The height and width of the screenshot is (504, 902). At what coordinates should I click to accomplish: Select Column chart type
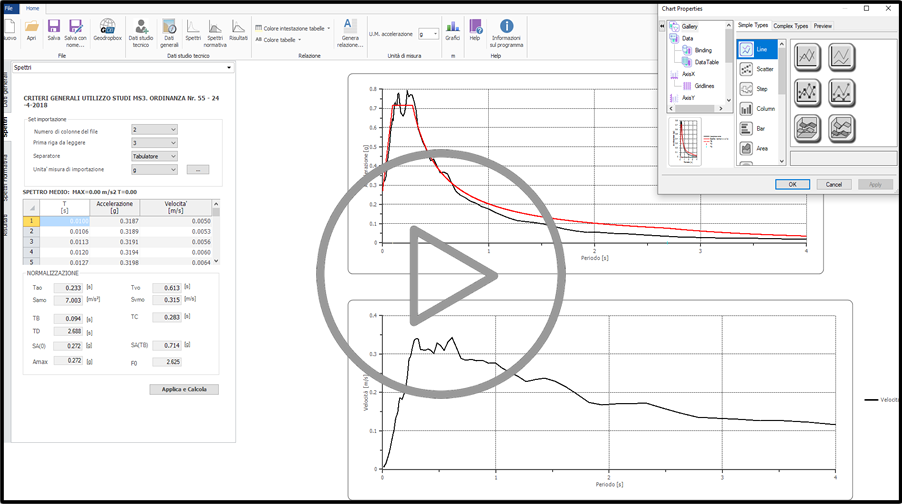[757, 109]
